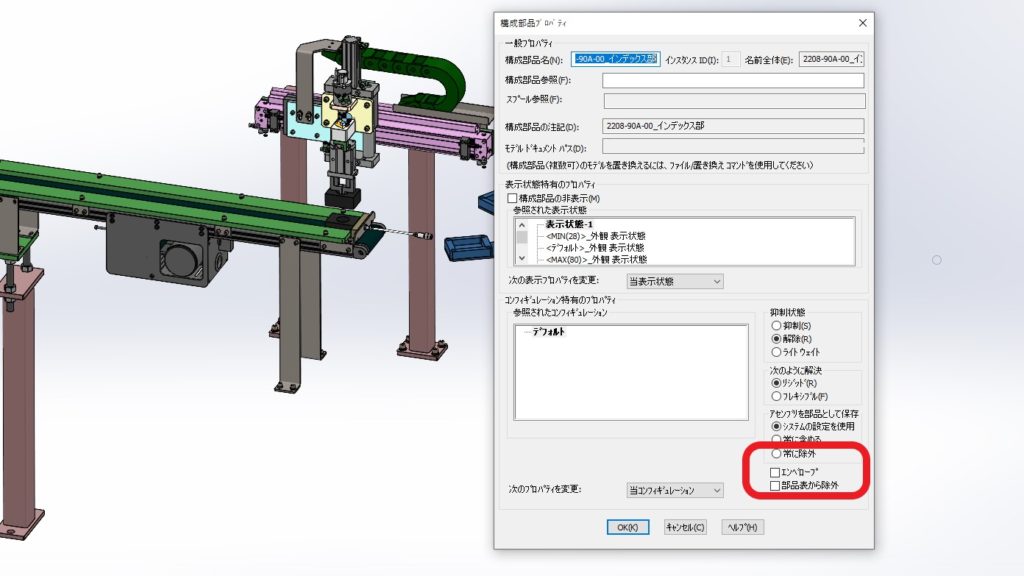
Task: Open help with ヘルプ(H) button
Action: tap(742, 527)
